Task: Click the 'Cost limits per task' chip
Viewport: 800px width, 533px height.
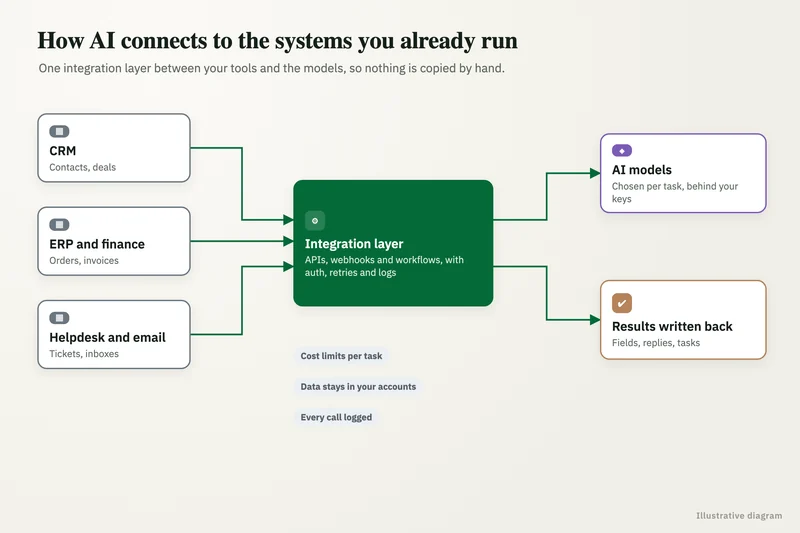Action: tap(341, 356)
